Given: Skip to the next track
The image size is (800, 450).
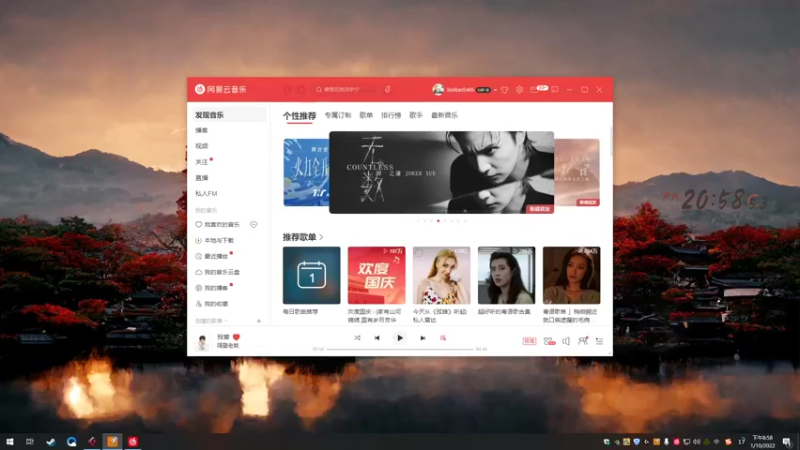Looking at the screenshot, I should coord(422,338).
